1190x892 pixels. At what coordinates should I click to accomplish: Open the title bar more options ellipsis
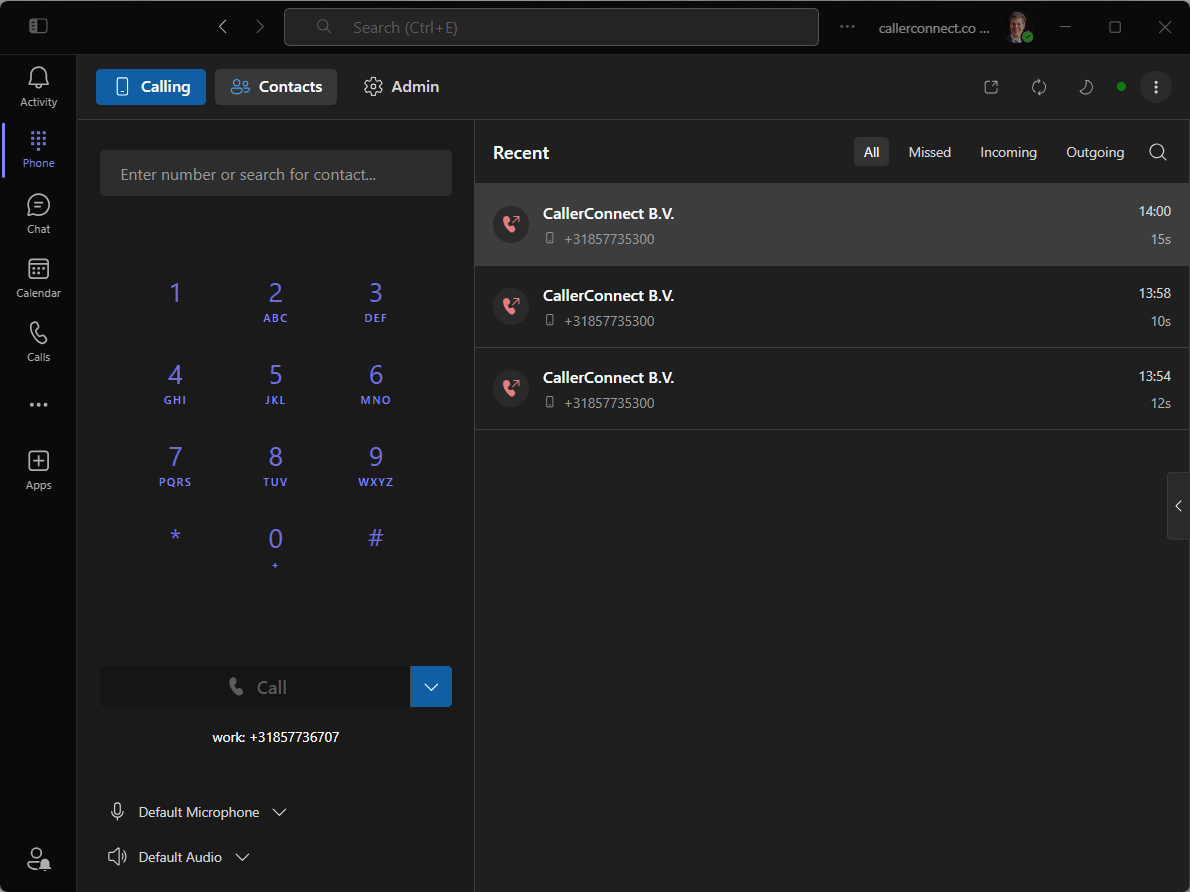847,27
